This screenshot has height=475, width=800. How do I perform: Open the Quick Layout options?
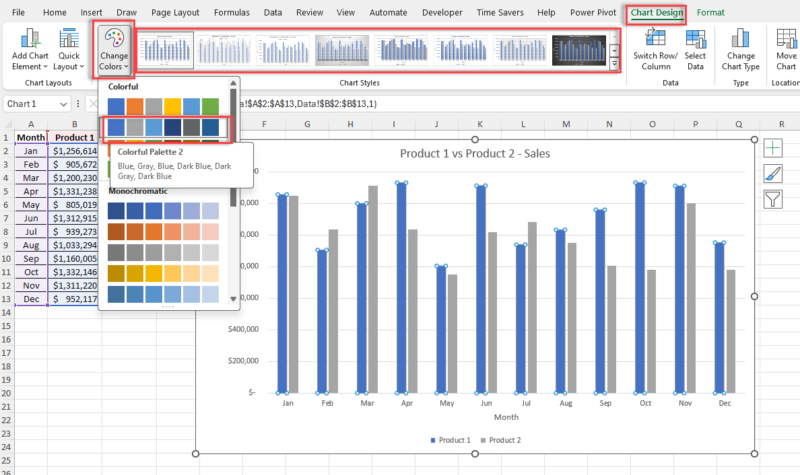click(x=70, y=38)
